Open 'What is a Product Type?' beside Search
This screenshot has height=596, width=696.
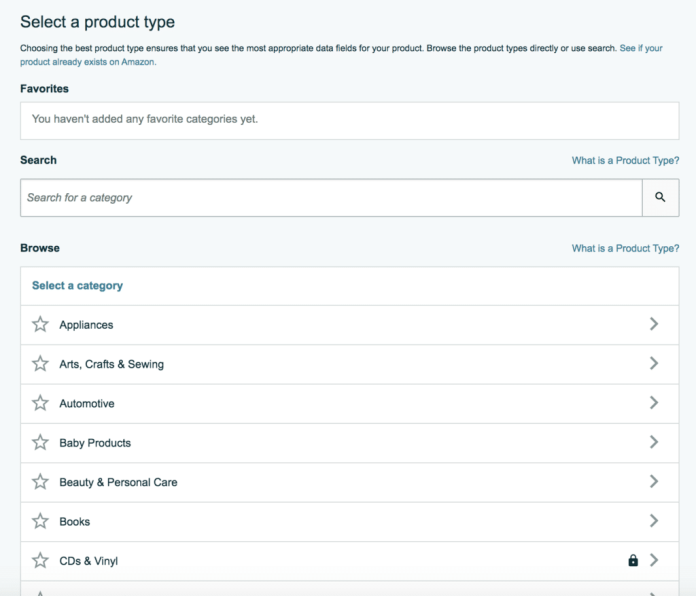tap(625, 161)
